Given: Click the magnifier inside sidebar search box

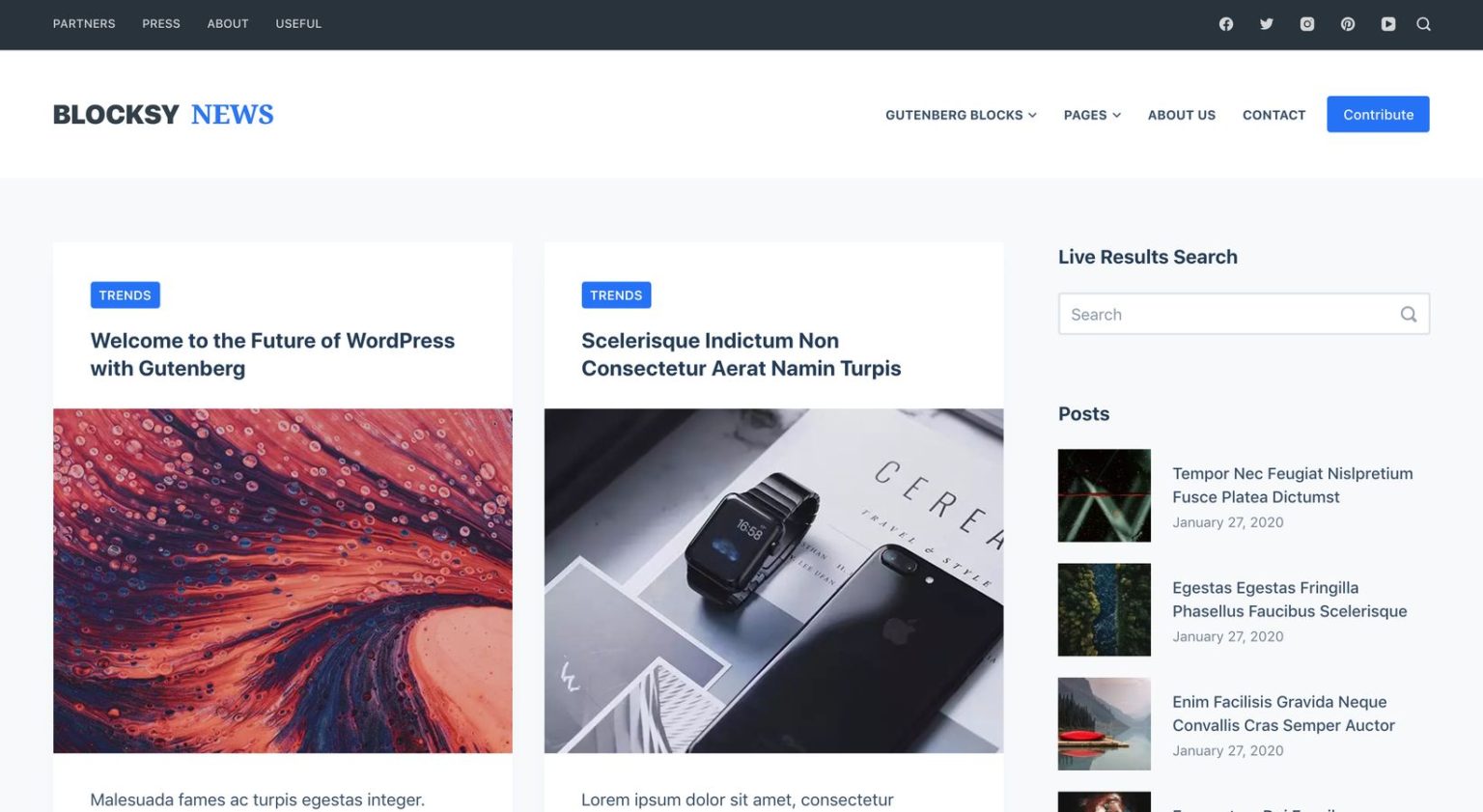Looking at the screenshot, I should [1409, 314].
